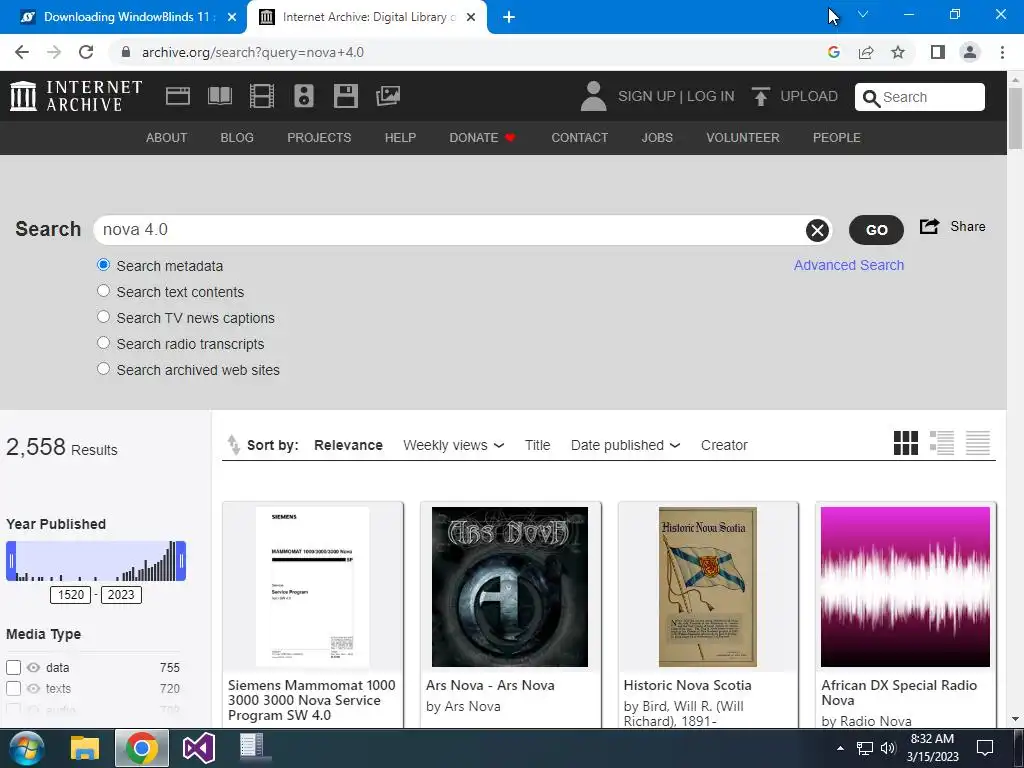Select Search text contents option
This screenshot has height=768, width=1024.
coord(103,291)
